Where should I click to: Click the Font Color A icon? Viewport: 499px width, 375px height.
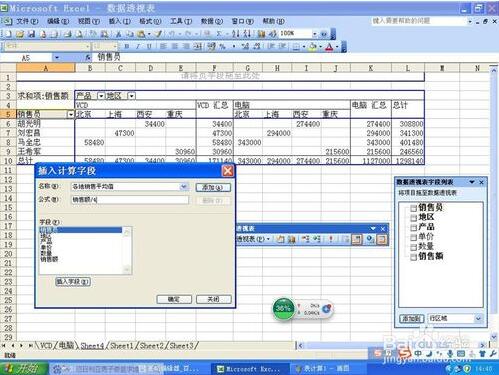pyautogui.click(x=329, y=47)
